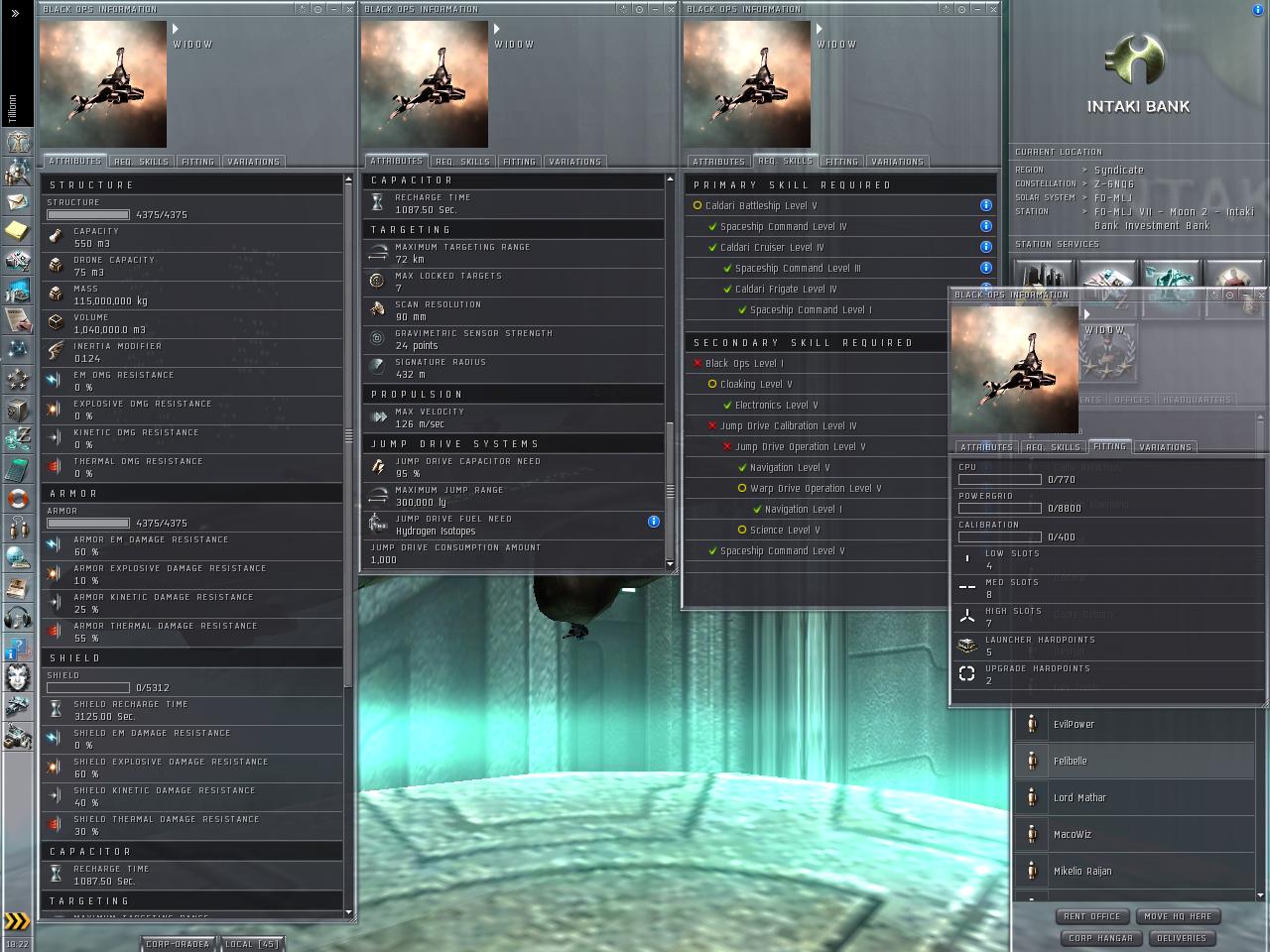Click the teal figure station service icon

click(1171, 274)
